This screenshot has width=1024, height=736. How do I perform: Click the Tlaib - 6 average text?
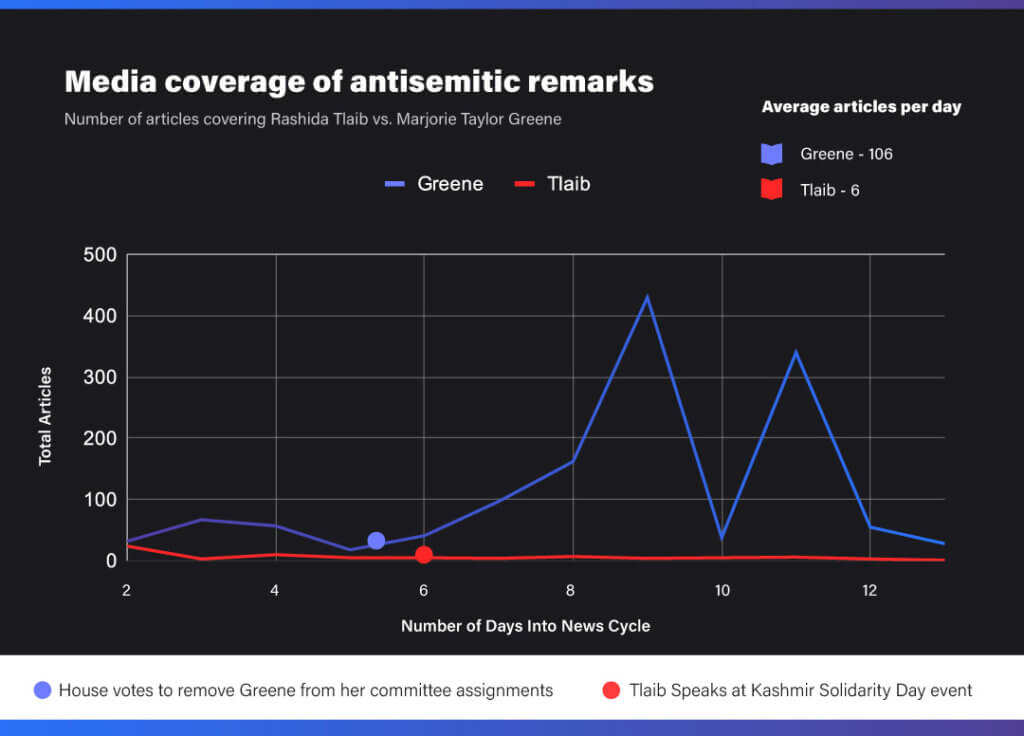(x=830, y=190)
